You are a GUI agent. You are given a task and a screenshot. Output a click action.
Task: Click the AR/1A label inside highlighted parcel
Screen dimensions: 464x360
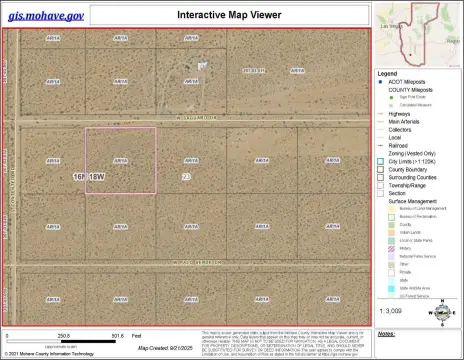tap(121, 161)
